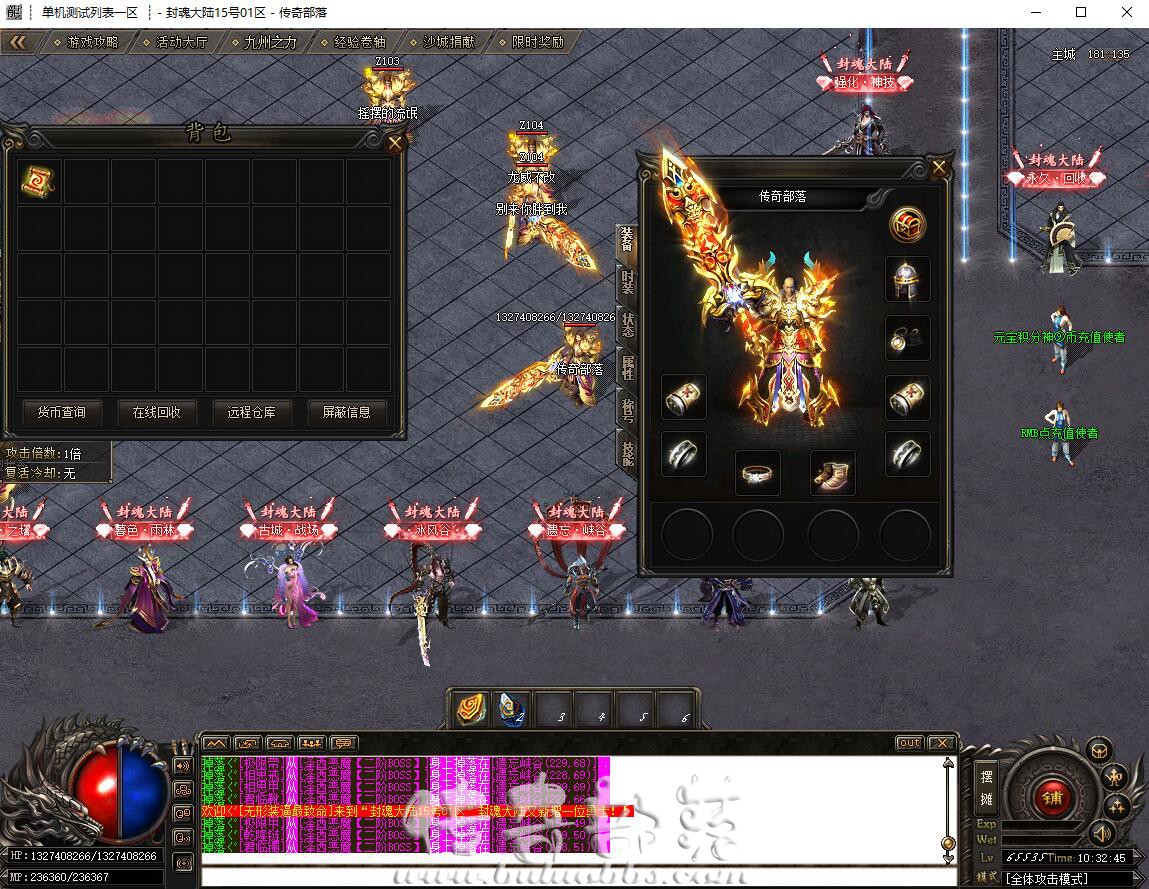The width and height of the screenshot is (1149, 889).
Task: Close the chat window with X button
Action: 941,743
